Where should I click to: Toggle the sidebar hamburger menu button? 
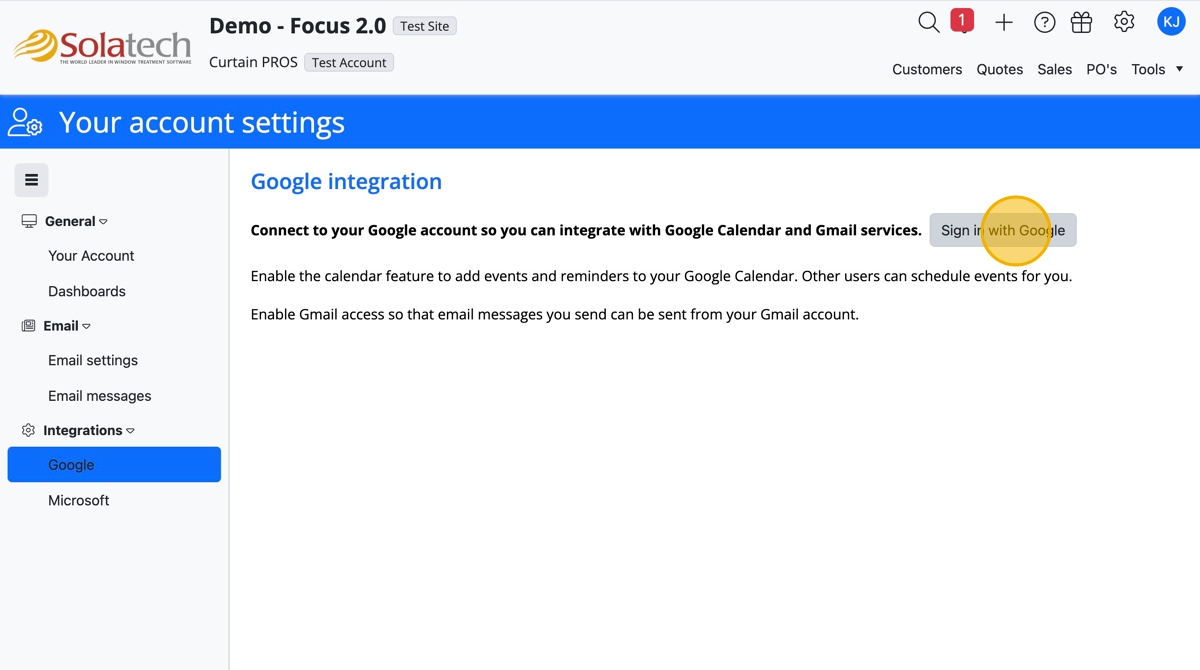tap(31, 180)
